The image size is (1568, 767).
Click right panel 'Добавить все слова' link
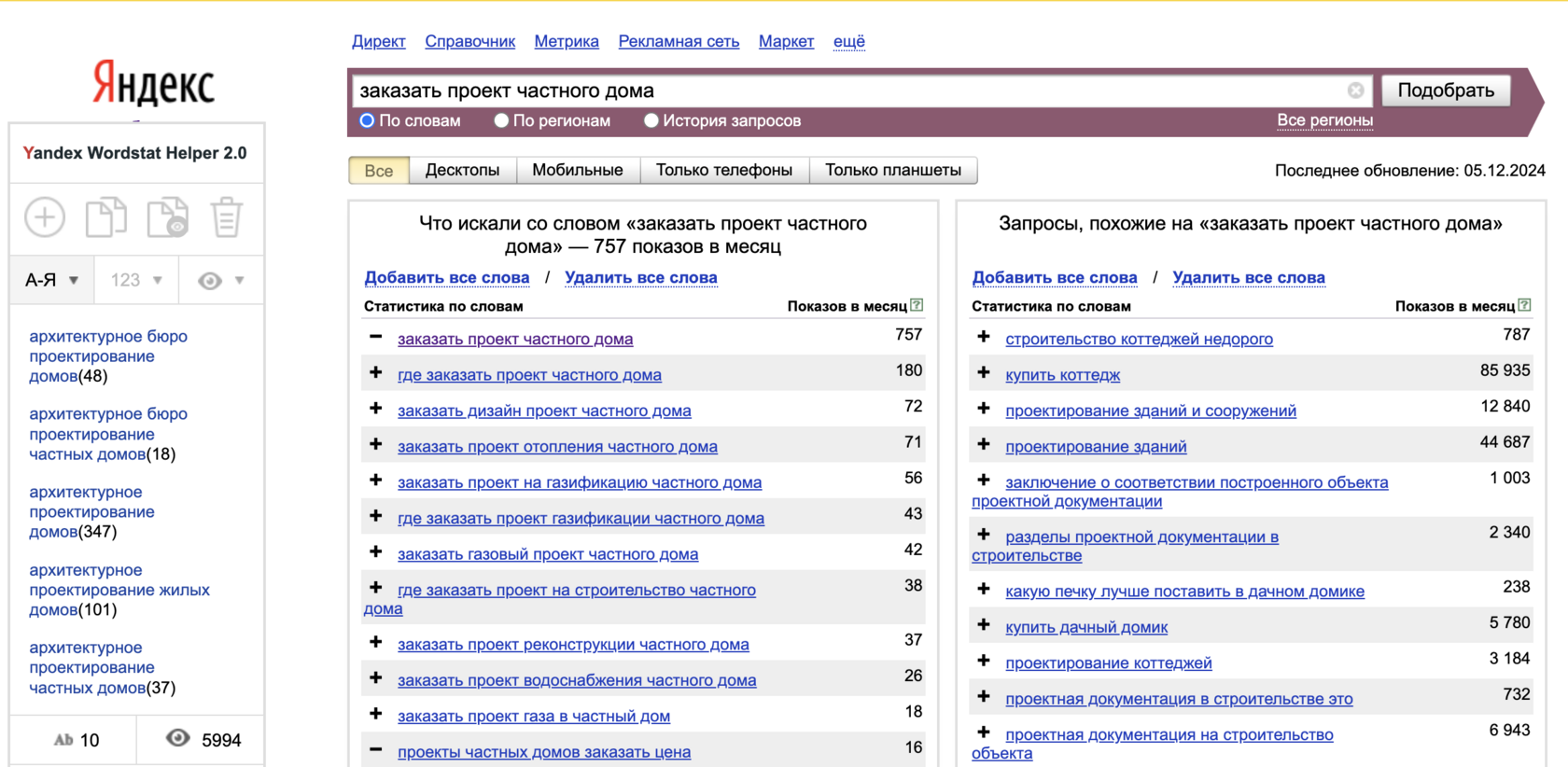point(1055,278)
